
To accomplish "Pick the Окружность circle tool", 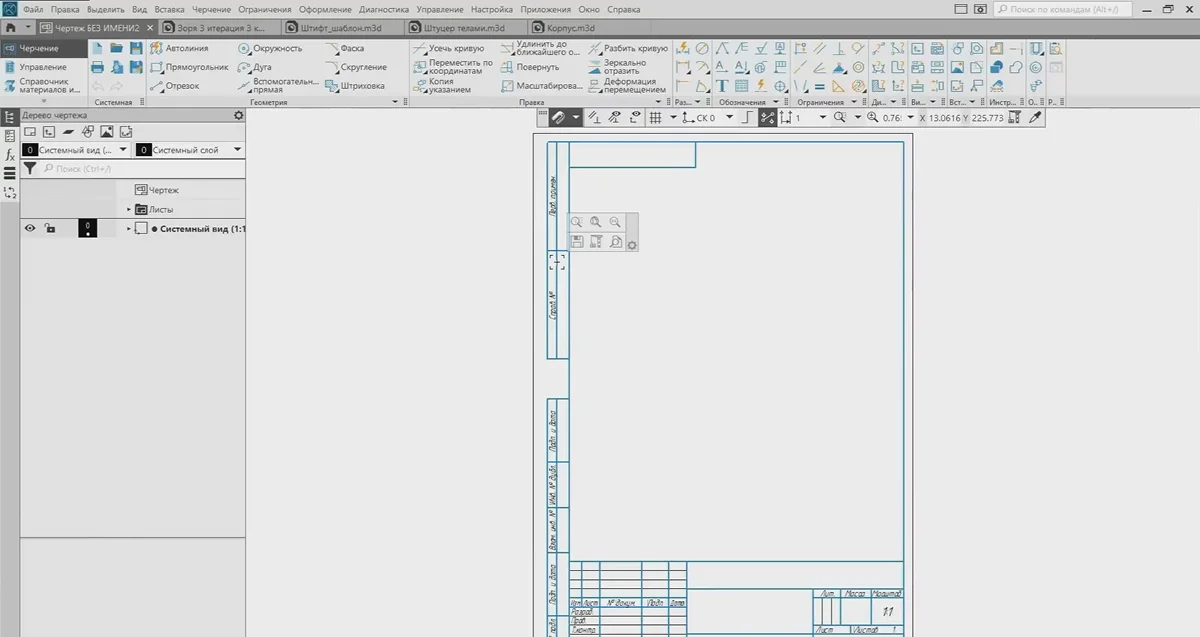I will point(270,48).
